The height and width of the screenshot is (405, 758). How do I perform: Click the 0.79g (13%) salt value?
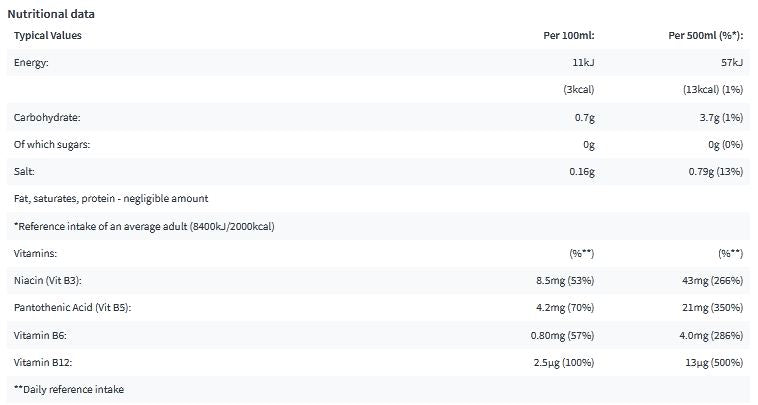click(x=715, y=172)
